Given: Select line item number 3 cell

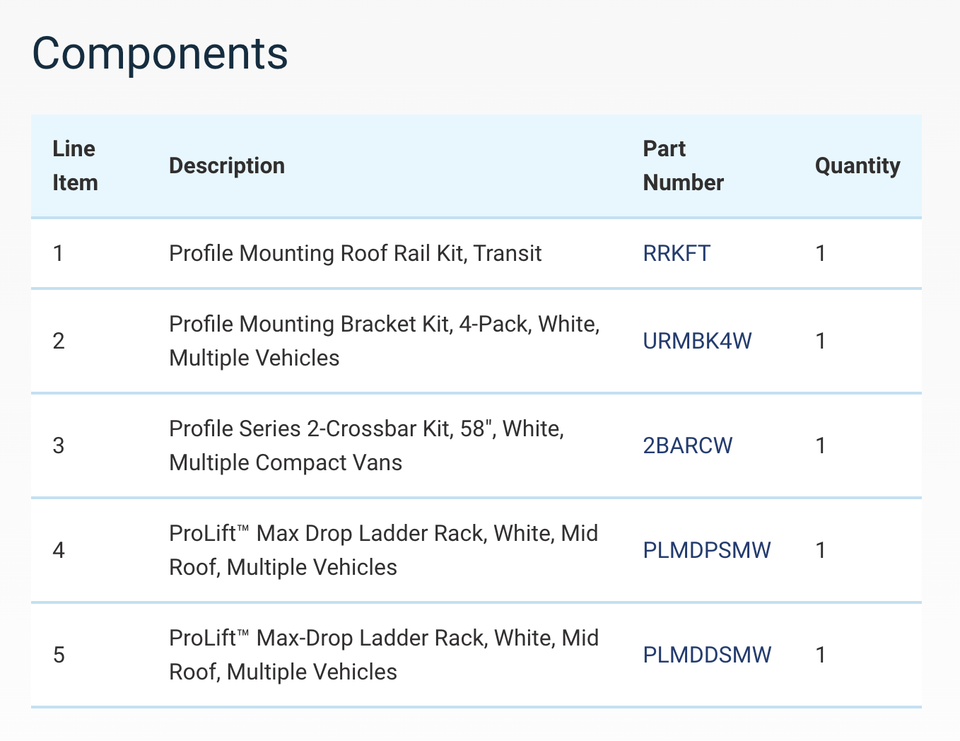Looking at the screenshot, I should (x=58, y=445).
